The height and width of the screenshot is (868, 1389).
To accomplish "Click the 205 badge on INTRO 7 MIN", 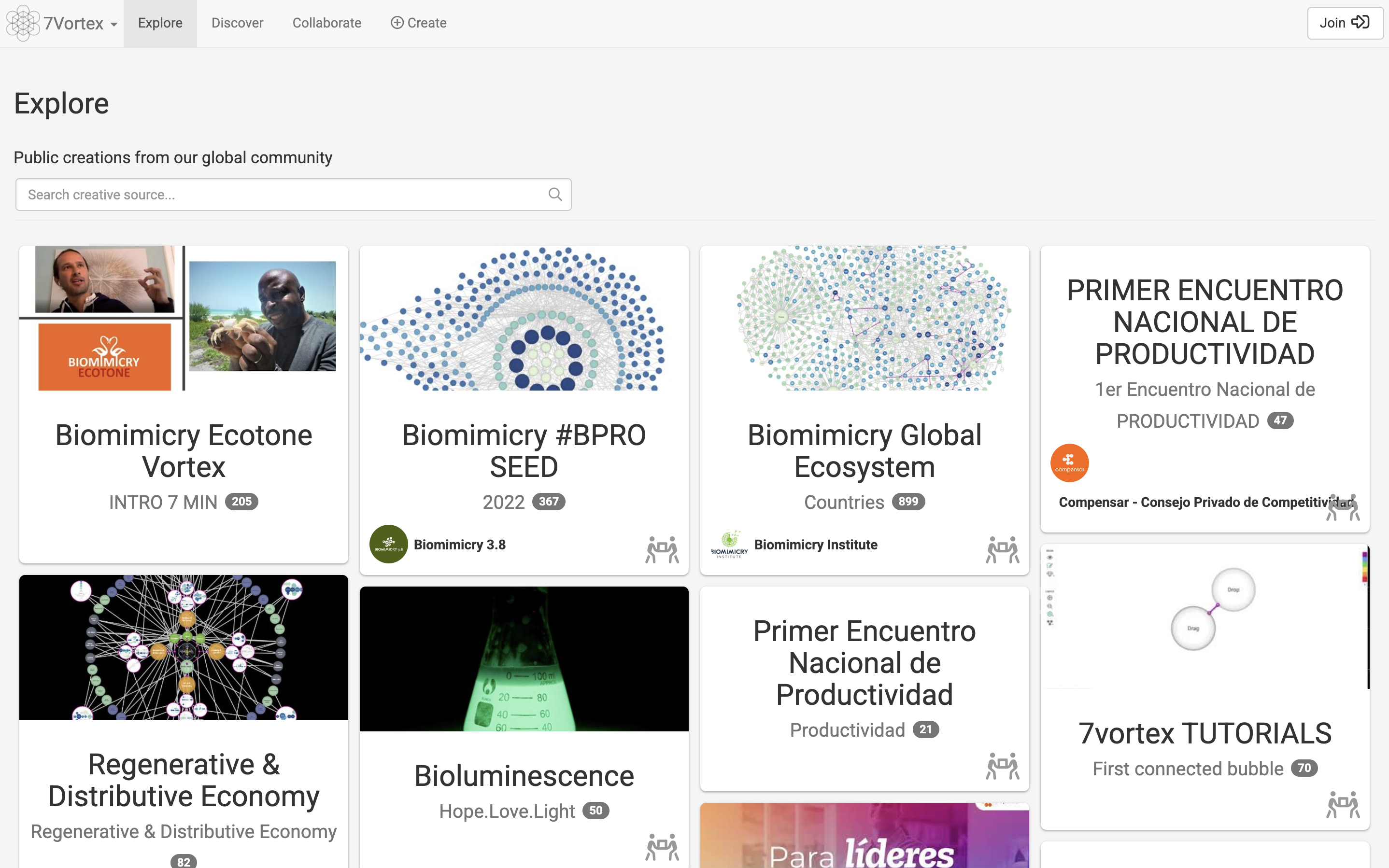I will tap(242, 502).
